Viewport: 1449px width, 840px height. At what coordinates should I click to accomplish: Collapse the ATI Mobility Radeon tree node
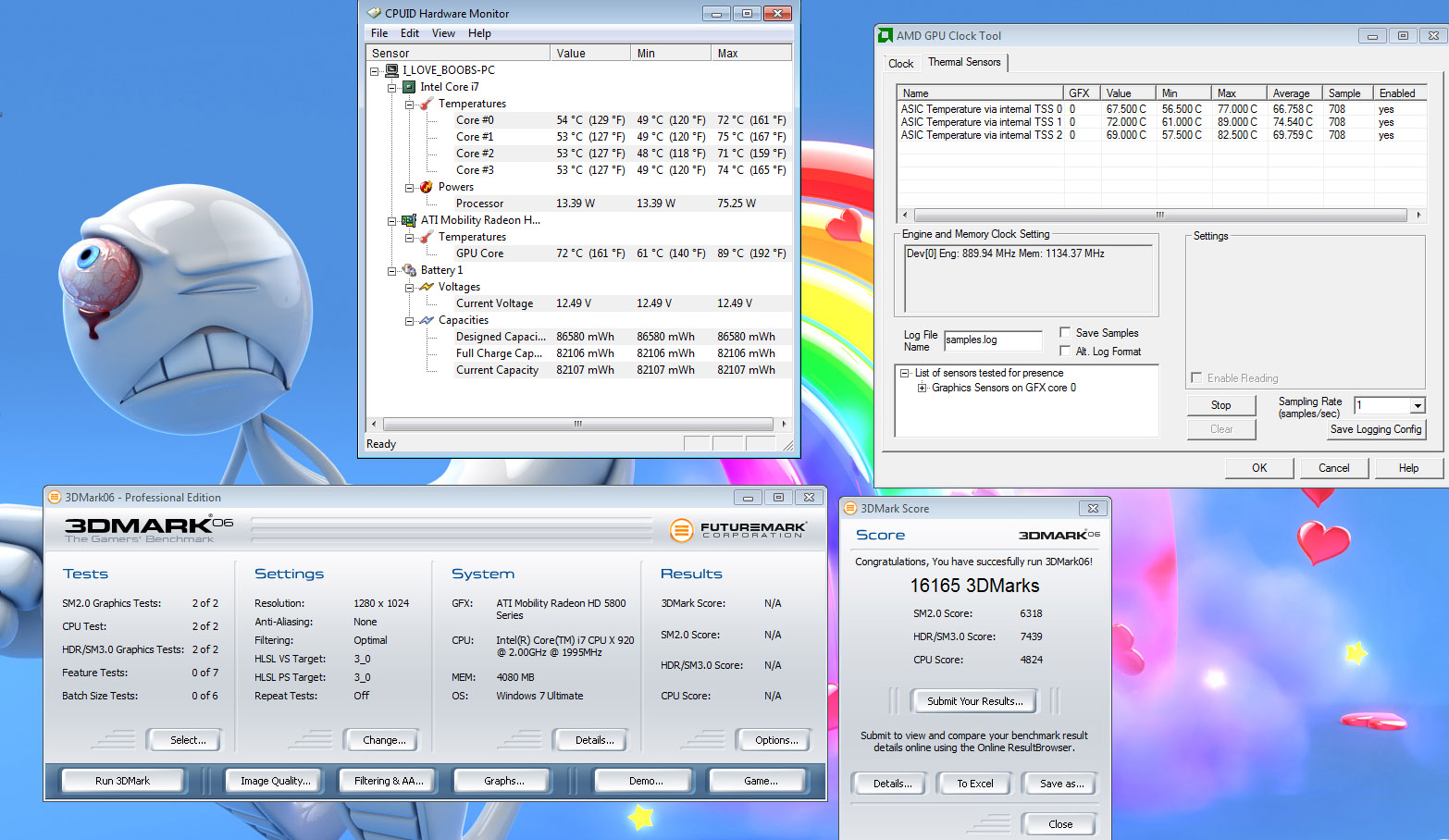[x=392, y=221]
